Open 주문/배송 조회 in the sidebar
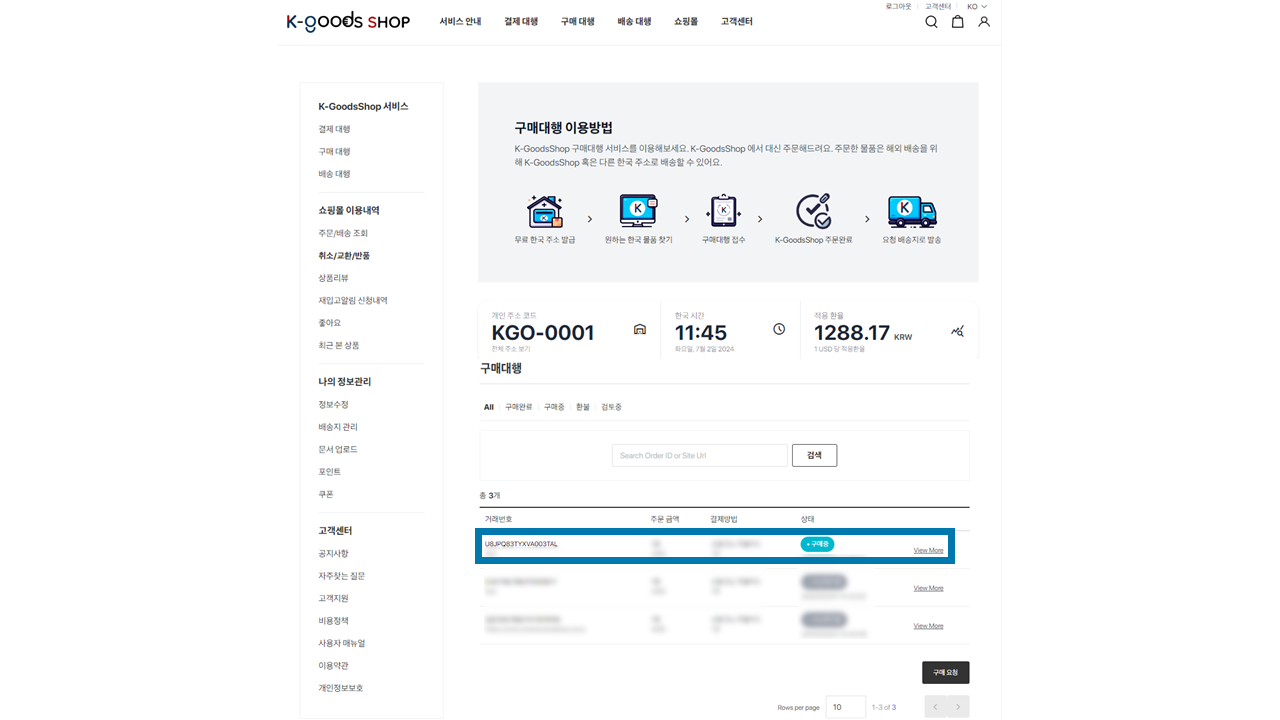Viewport: 1280px width, 720px height. (343, 233)
